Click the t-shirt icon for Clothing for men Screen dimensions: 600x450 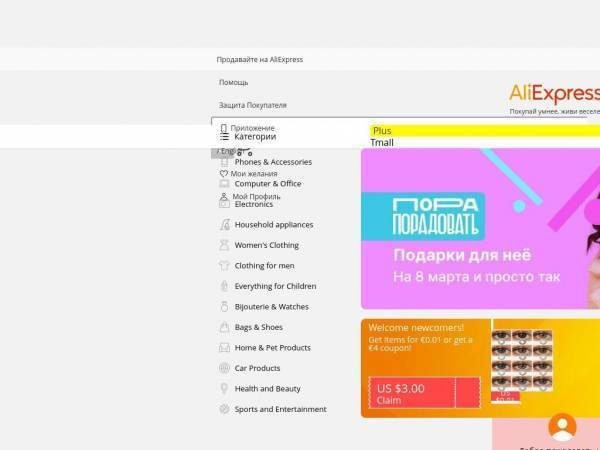click(x=225, y=266)
